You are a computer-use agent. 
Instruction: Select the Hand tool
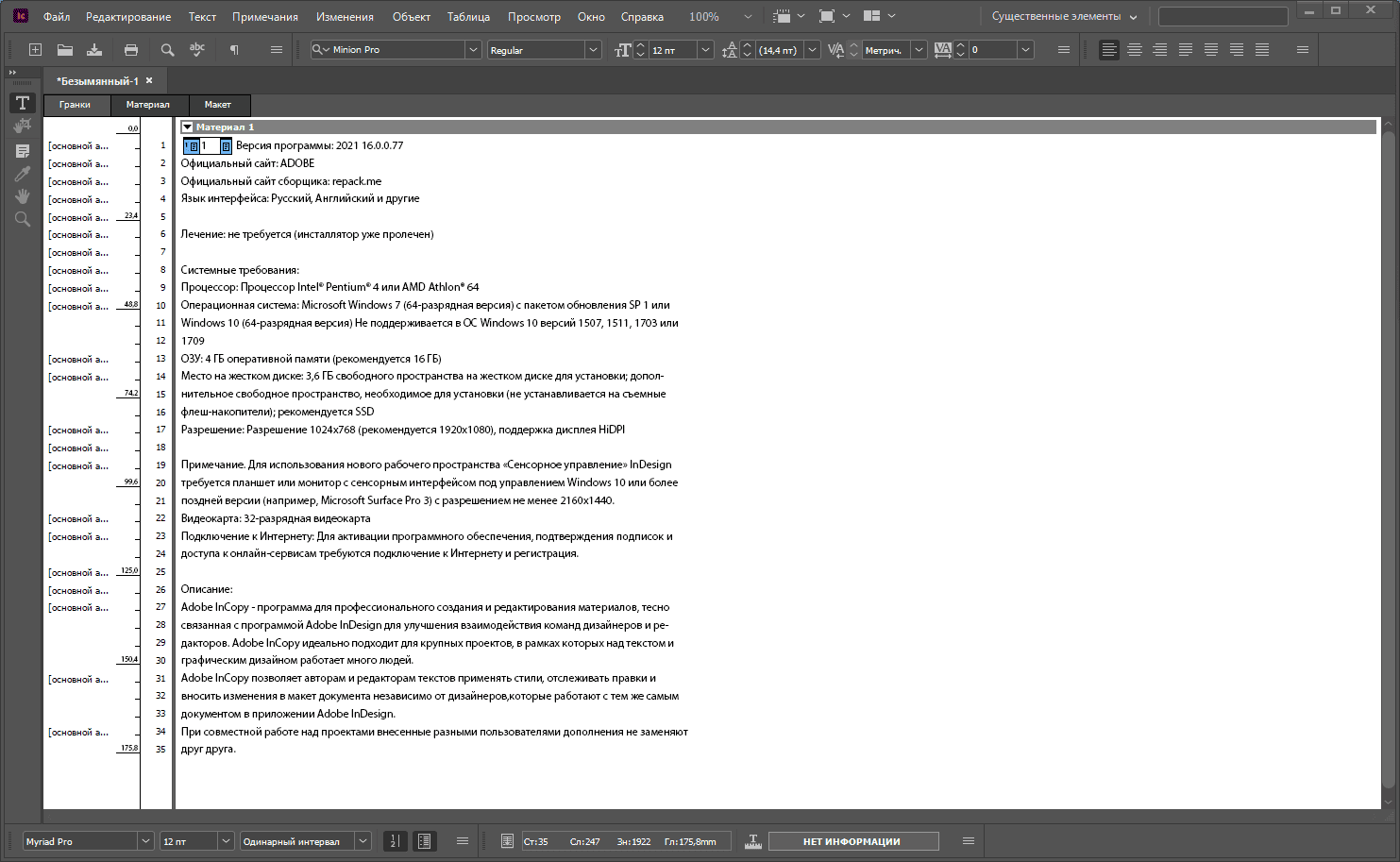pyautogui.click(x=23, y=196)
